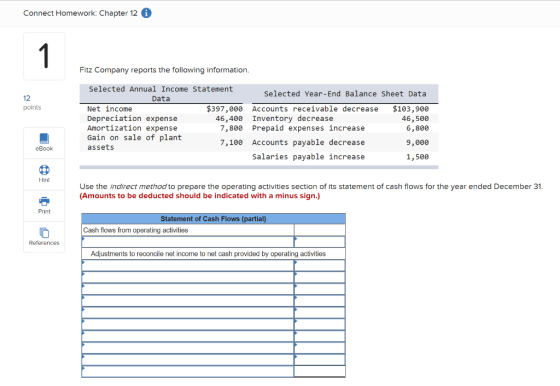This screenshot has height=386, width=560.
Task: Select the Amortization expense label
Action: click(132, 128)
